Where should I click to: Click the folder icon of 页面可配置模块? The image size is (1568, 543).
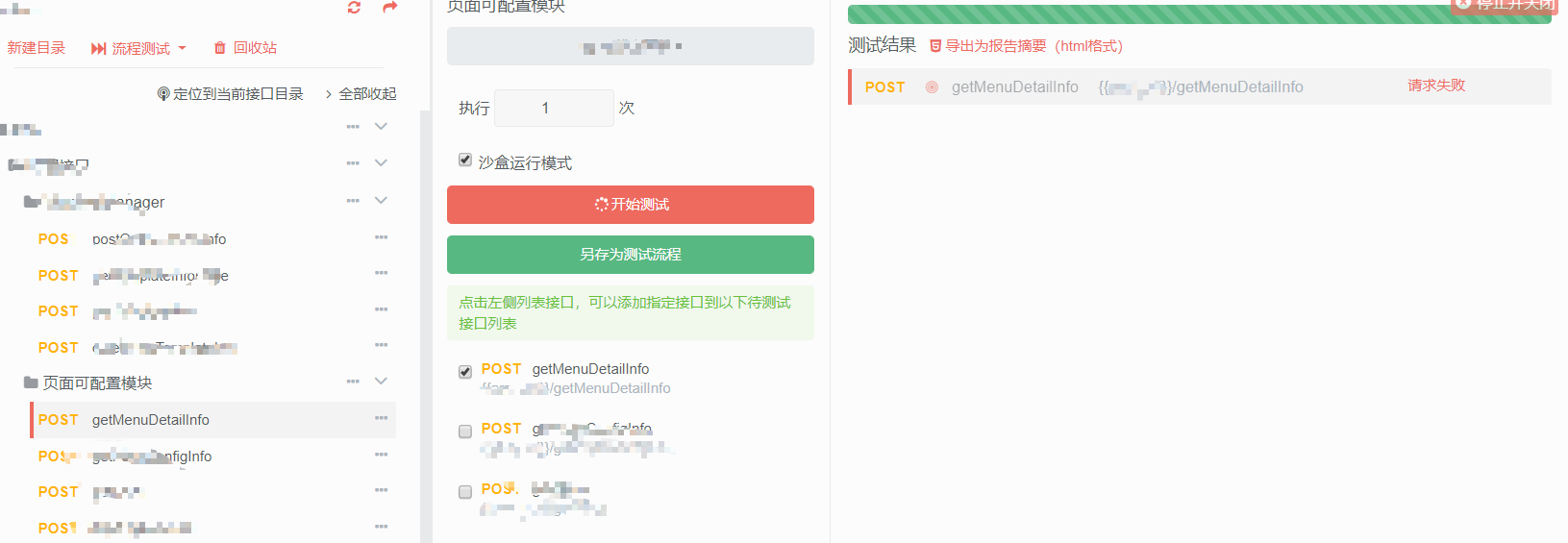click(x=31, y=383)
